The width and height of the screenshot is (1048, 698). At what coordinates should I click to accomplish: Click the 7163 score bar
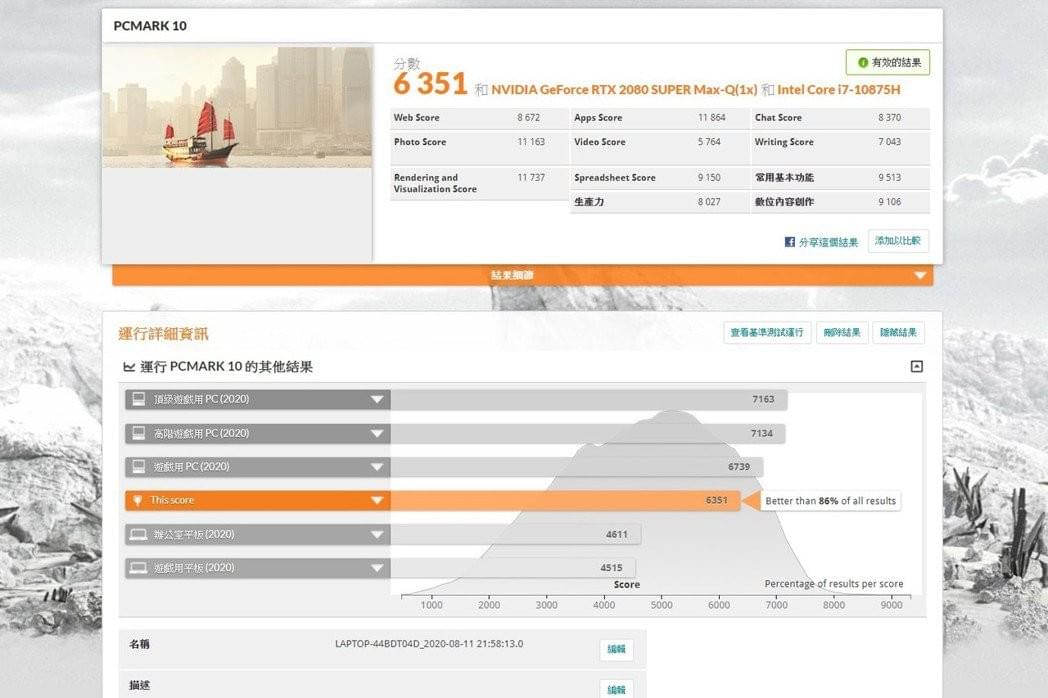tap(589, 400)
